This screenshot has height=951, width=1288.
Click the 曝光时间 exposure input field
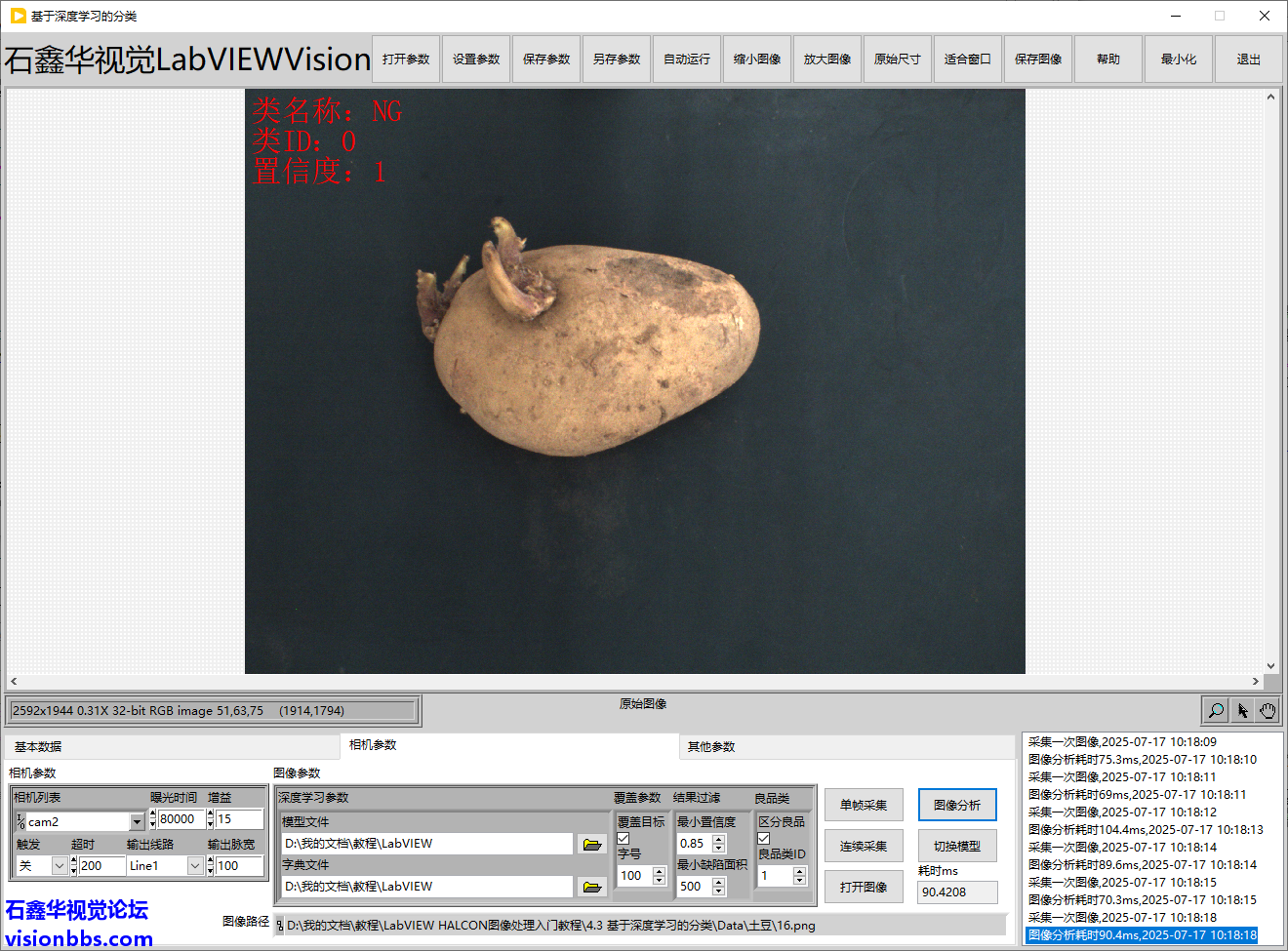[181, 819]
